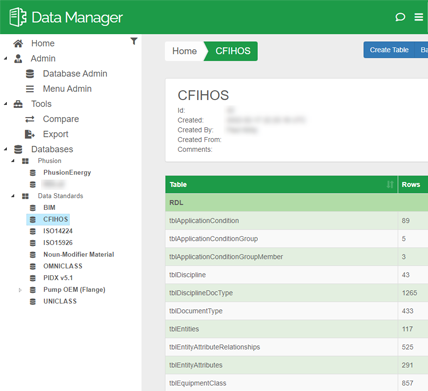This screenshot has height=391, width=428.
Task: Open the tblEquipmentClass table row
Action: point(297,383)
